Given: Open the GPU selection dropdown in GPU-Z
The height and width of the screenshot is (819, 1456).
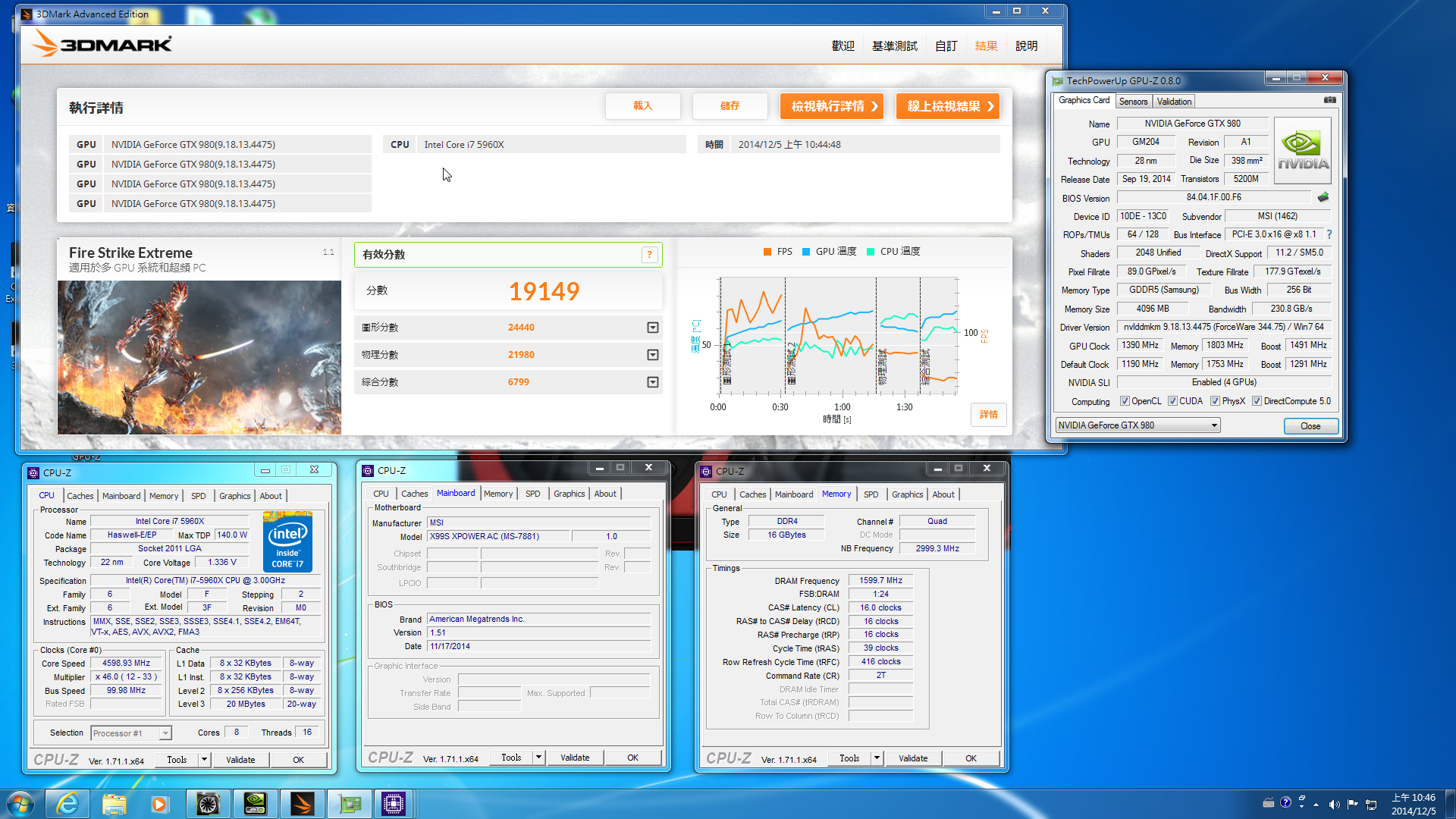Looking at the screenshot, I should click(x=1214, y=425).
